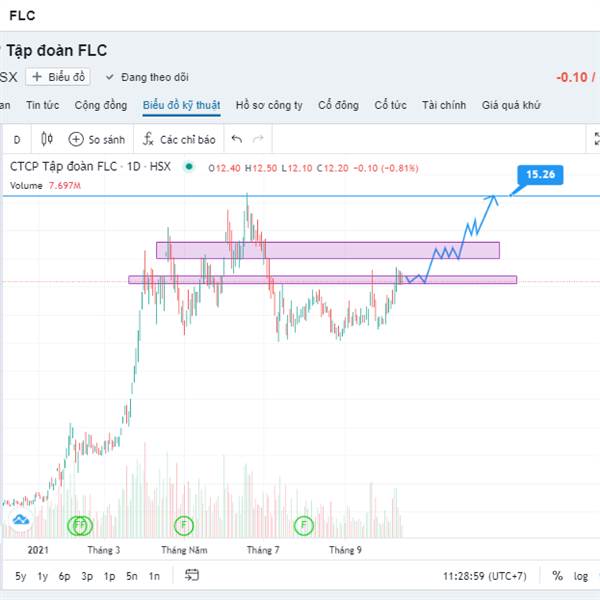This screenshot has height=600, width=600.
Task: Click the redo arrow icon
Action: tap(258, 139)
